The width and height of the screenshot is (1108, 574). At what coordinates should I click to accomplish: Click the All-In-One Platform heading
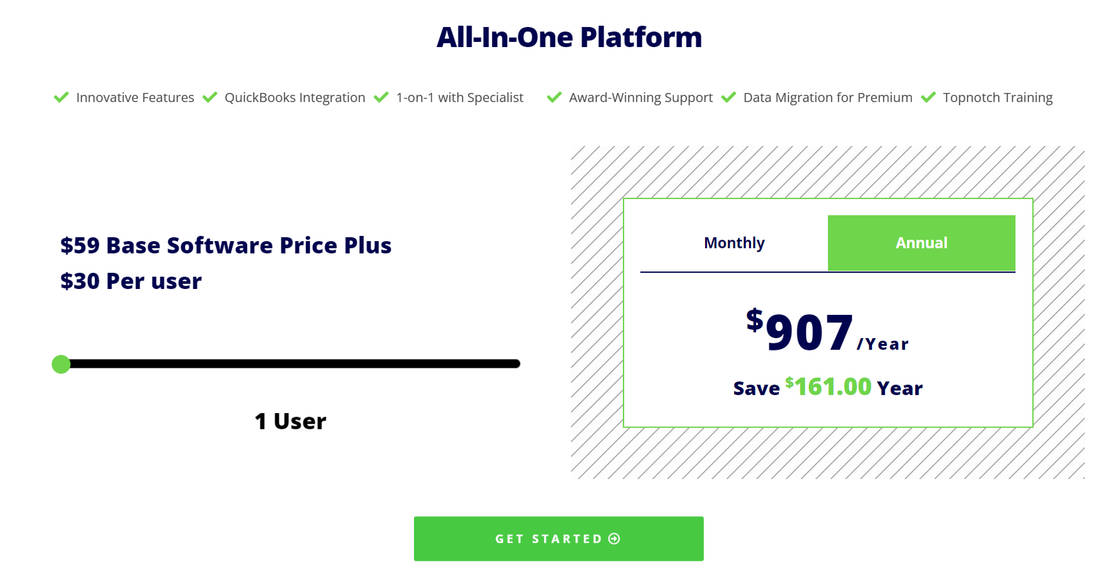coord(569,38)
